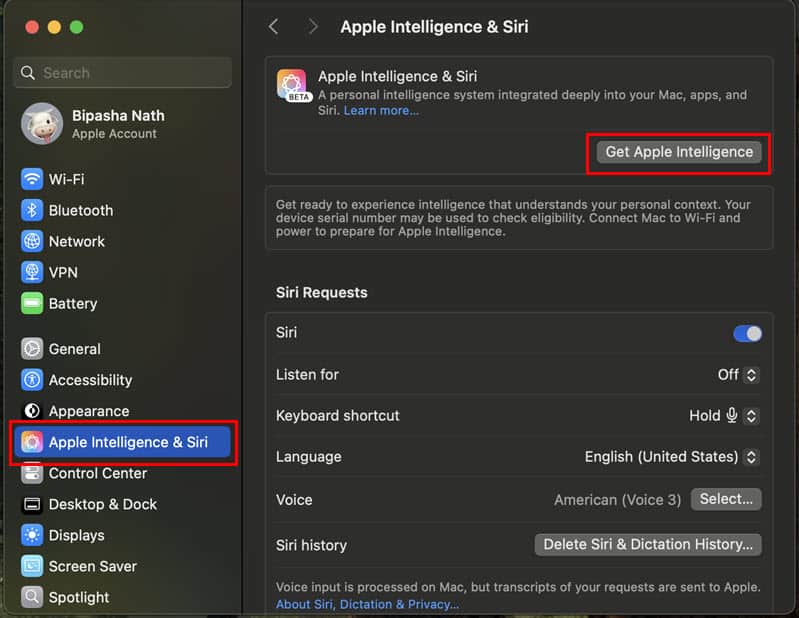Screen dimensions: 799x618
Task: Open the Displays settings icon
Action: click(x=32, y=535)
